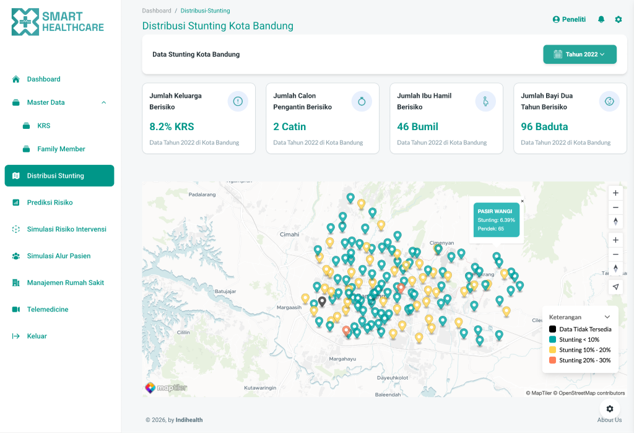
Task: Click the Indihealth footer link
Action: [x=189, y=420]
